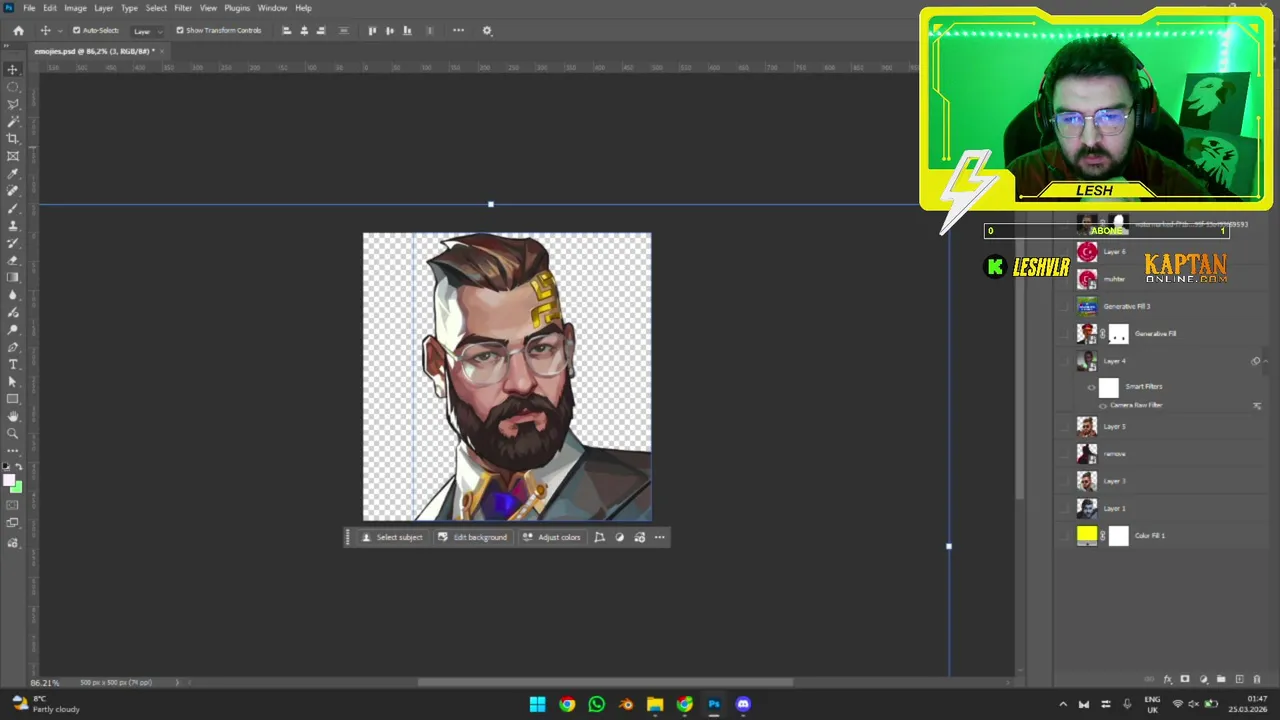
Task: Open the Auto-Select Layer dropdown
Action: coord(148,31)
